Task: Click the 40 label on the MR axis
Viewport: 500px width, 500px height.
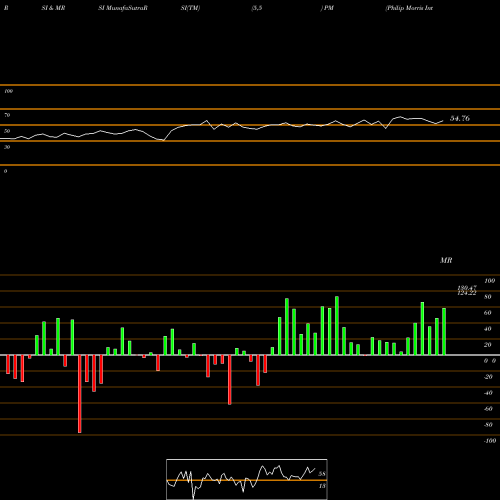Action: pos(487,329)
